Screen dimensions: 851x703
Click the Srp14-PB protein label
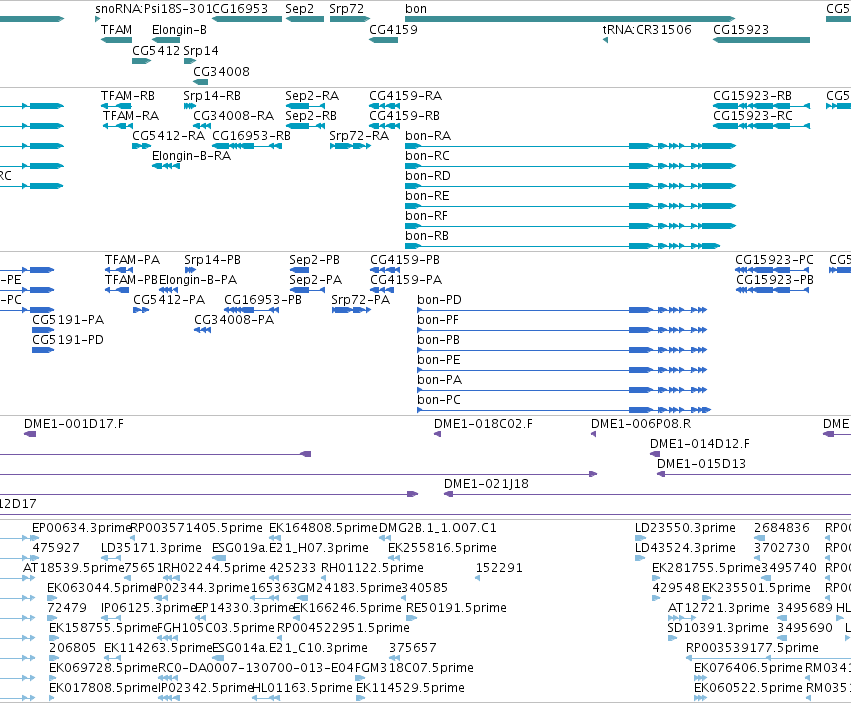pyautogui.click(x=213, y=261)
